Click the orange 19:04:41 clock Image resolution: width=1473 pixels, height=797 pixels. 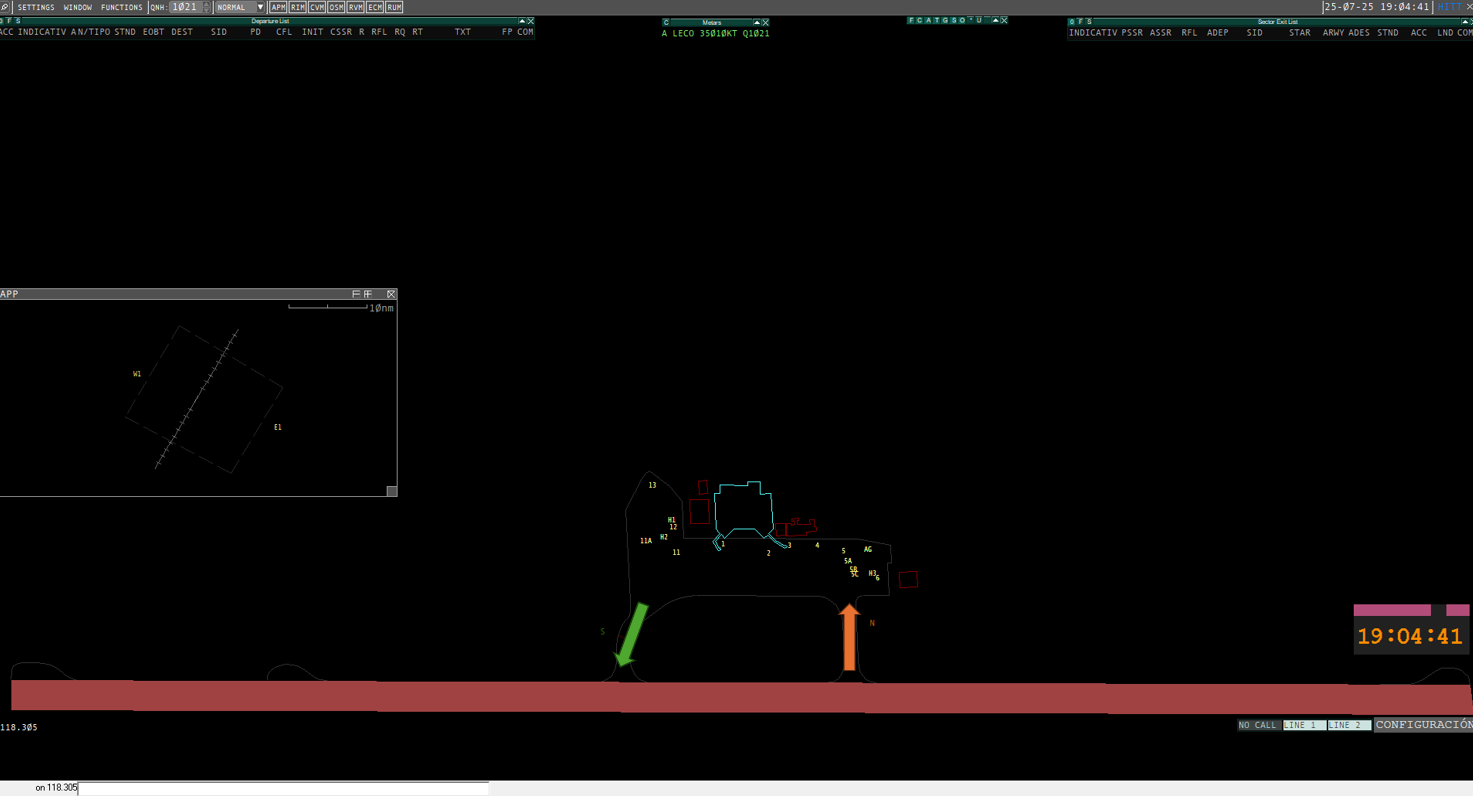point(1410,636)
